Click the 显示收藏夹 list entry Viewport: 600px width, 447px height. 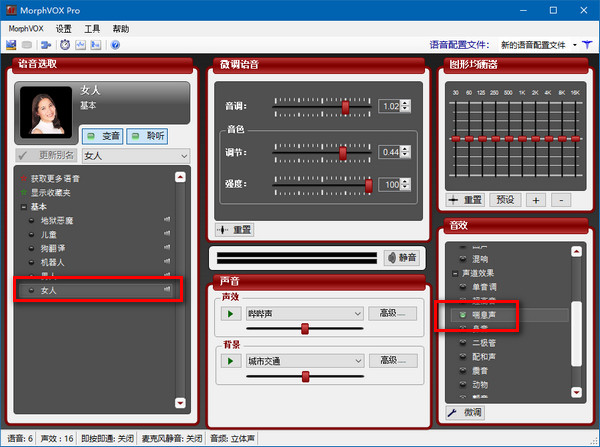[51, 193]
